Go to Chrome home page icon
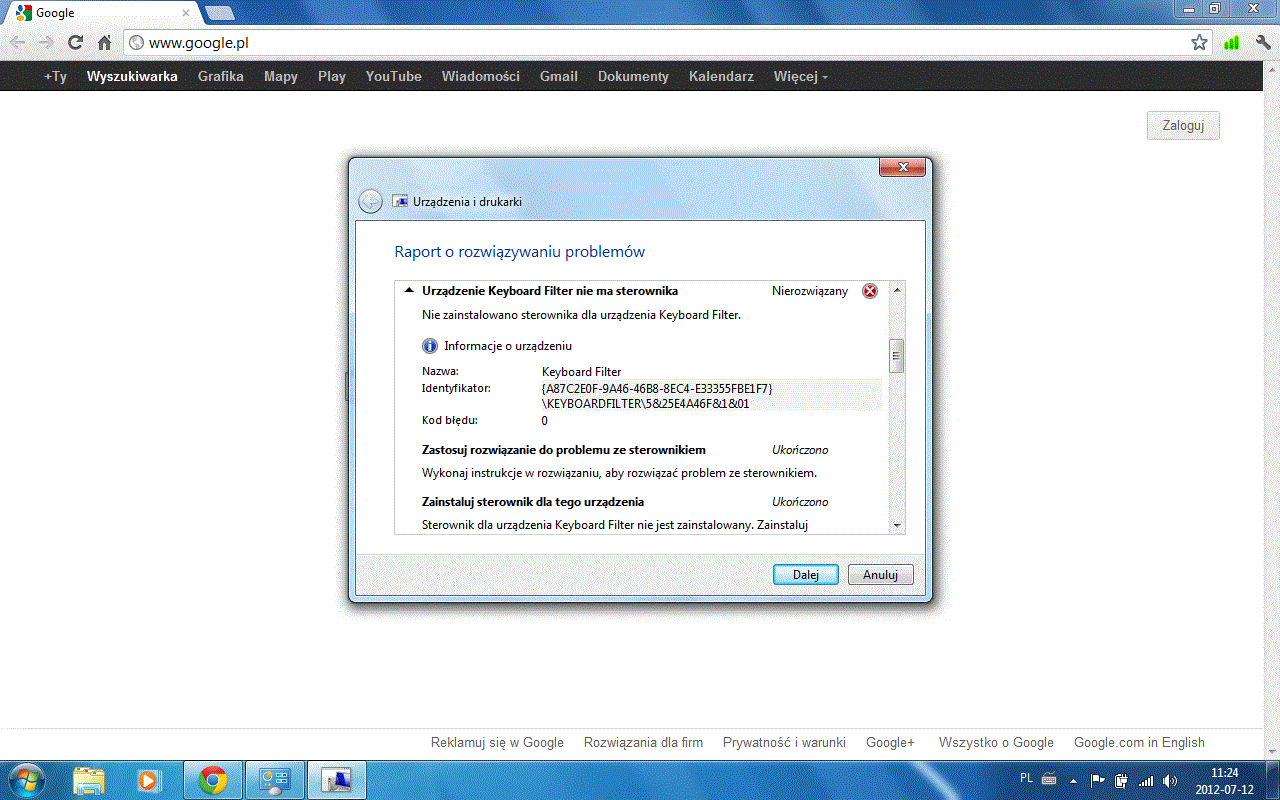1280x800 pixels. 104,43
